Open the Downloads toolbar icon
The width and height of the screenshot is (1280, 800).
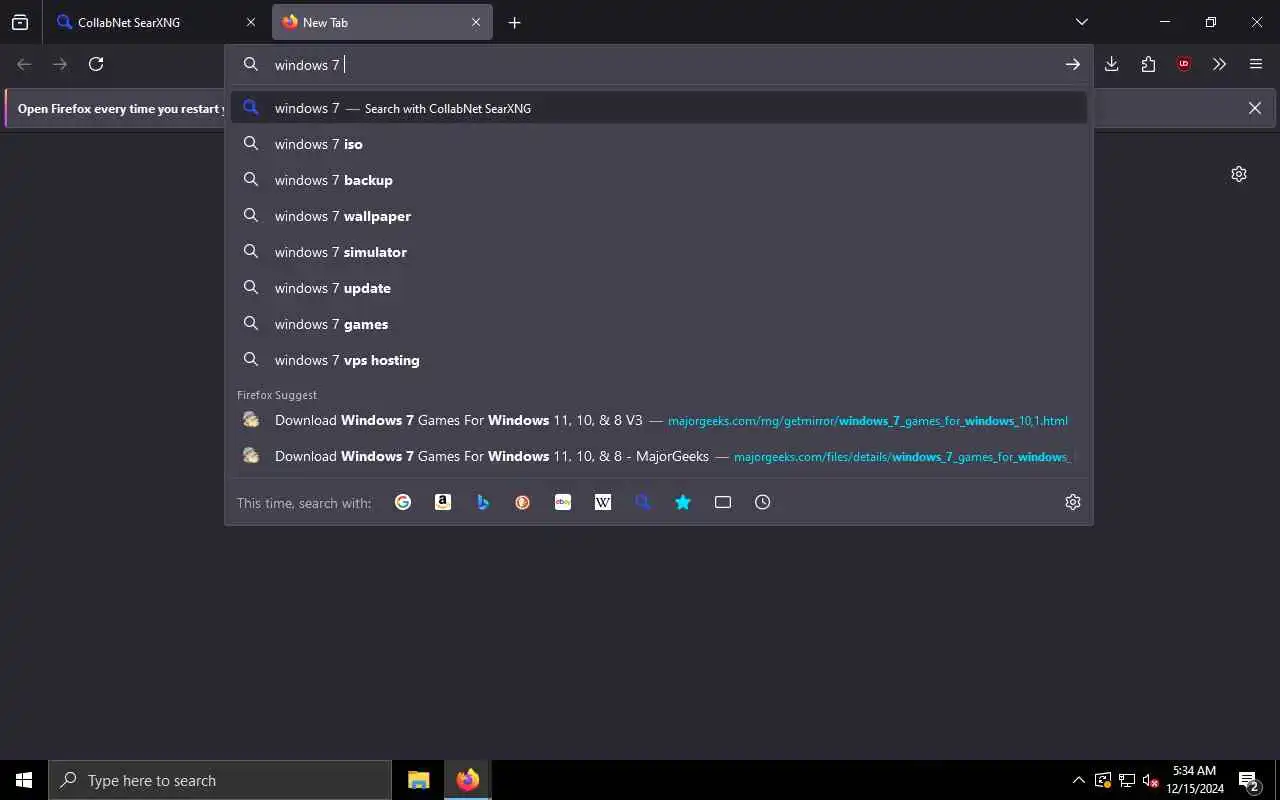1112,64
